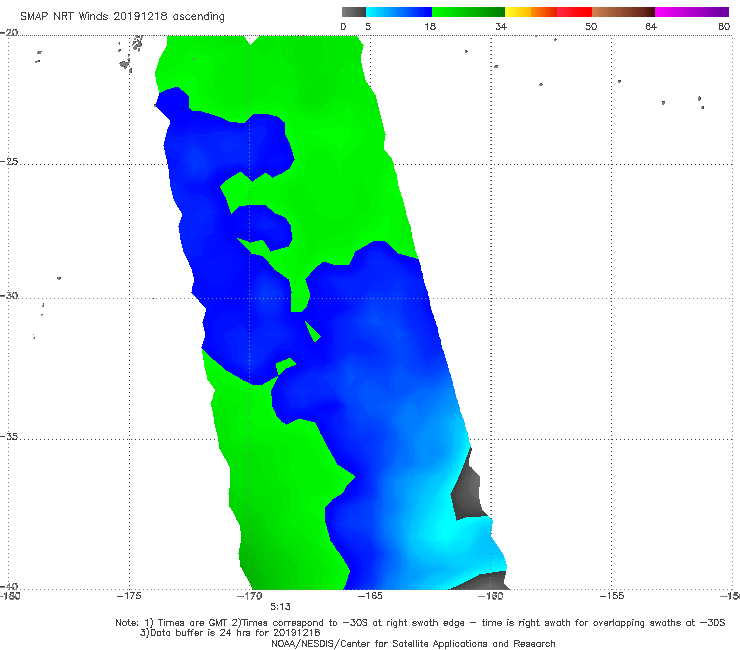The height and width of the screenshot is (650, 740).
Task: Click the swath time label '5:13'
Action: tap(280, 607)
